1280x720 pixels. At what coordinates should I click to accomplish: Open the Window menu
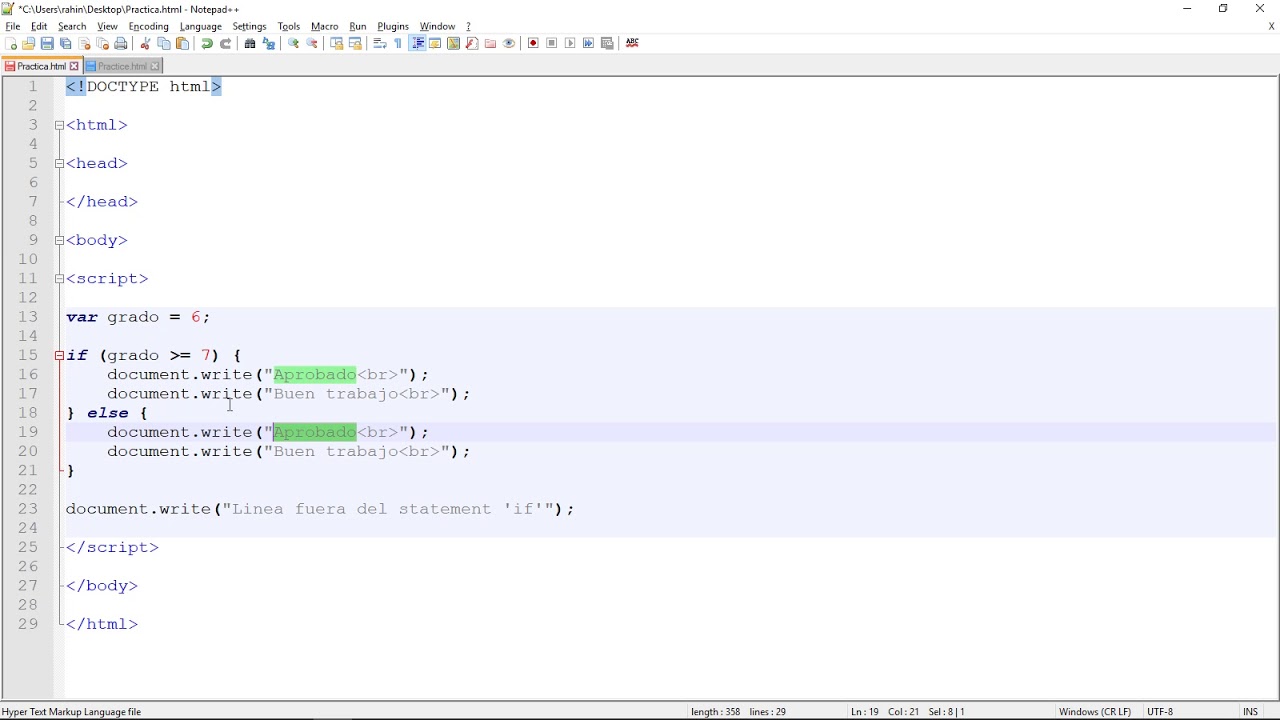437,26
